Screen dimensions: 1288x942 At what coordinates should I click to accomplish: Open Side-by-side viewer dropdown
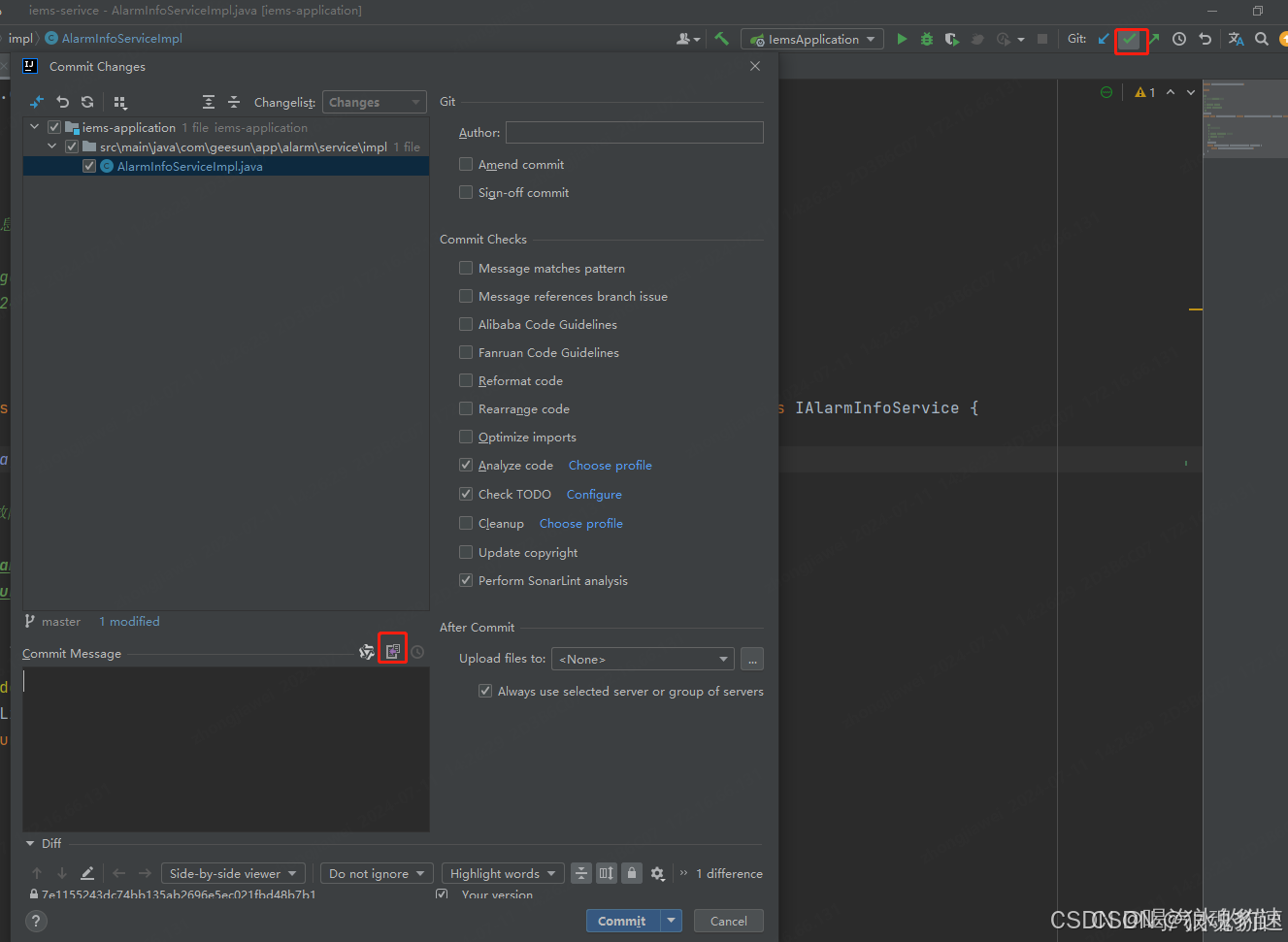pyautogui.click(x=233, y=873)
